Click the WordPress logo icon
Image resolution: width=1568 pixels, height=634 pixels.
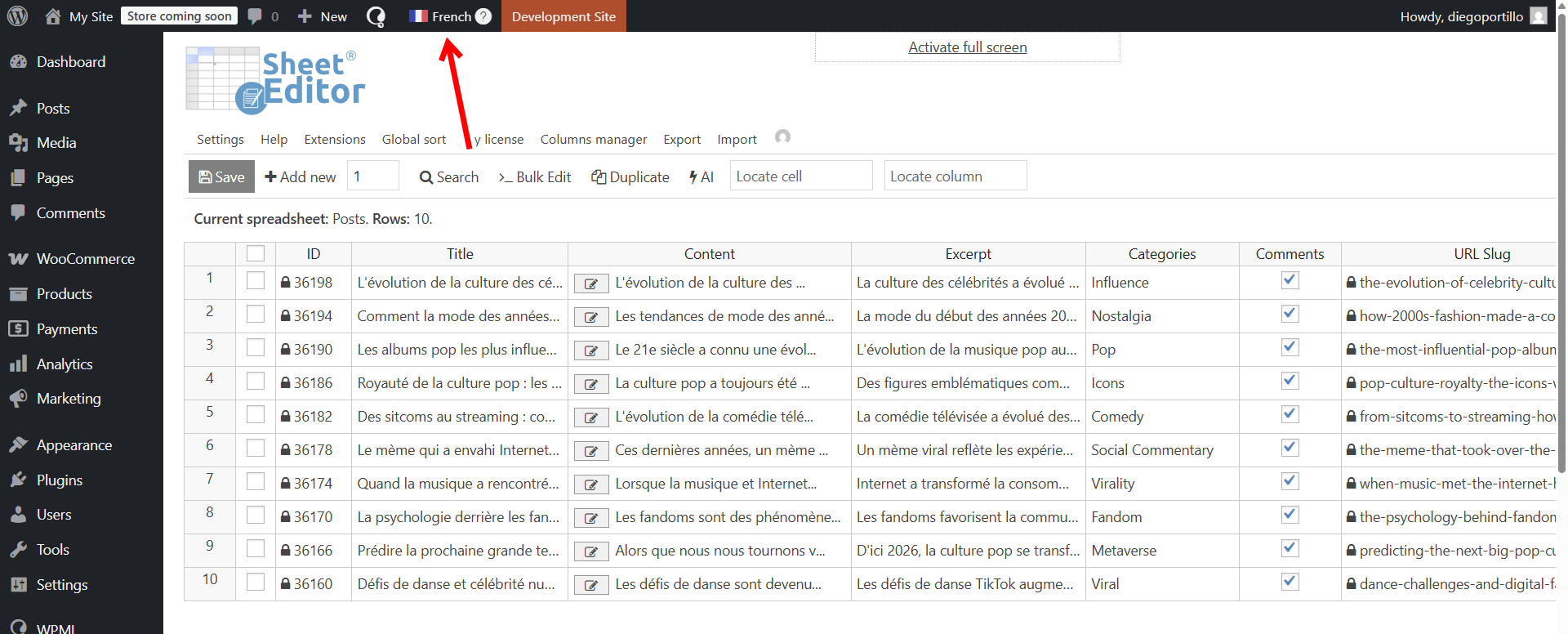pyautogui.click(x=17, y=16)
